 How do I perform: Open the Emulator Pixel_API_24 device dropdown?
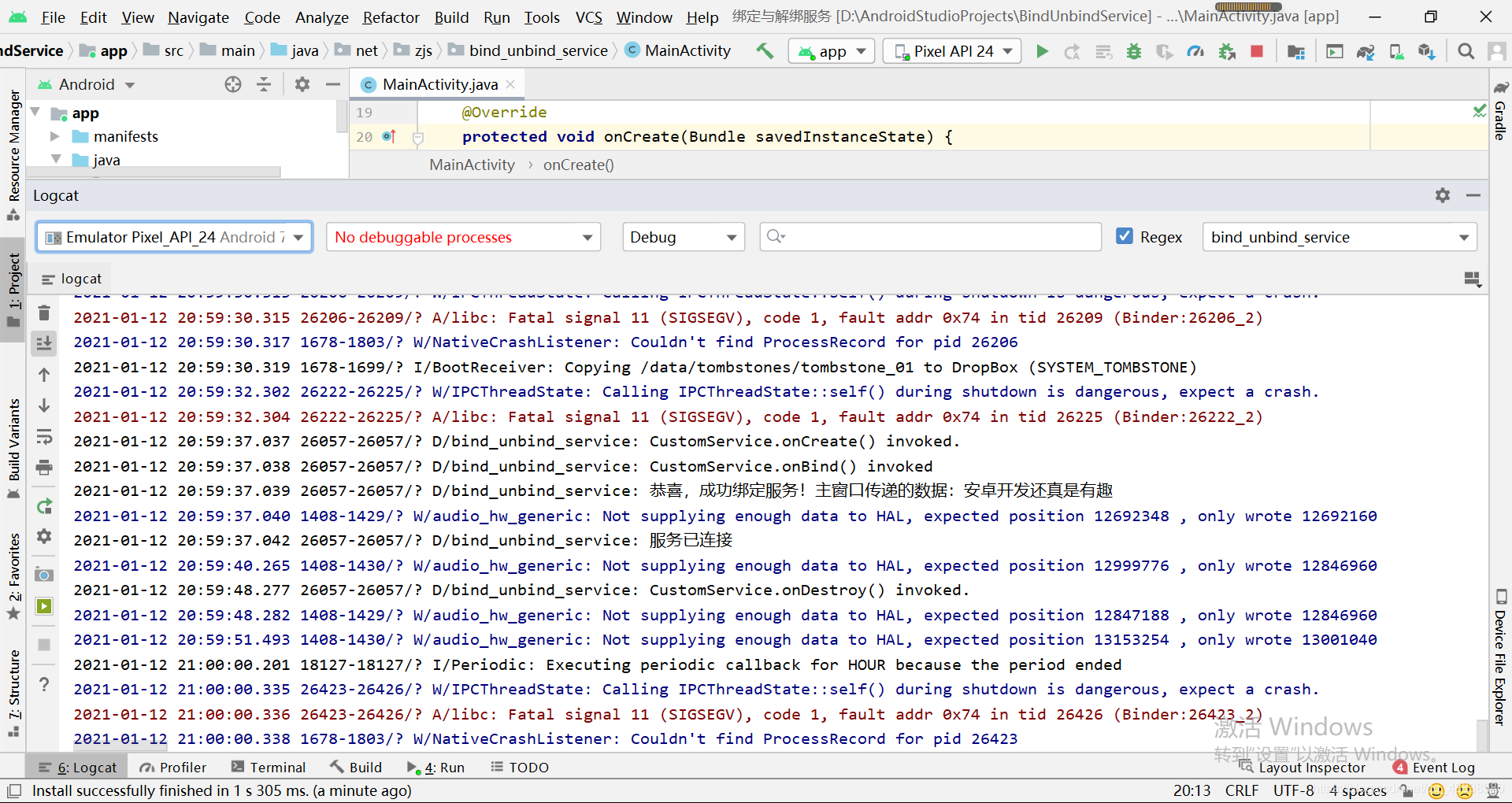(175, 237)
